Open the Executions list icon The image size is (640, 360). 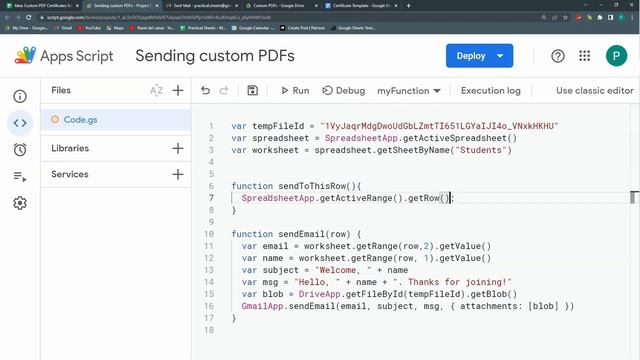[x=20, y=176]
